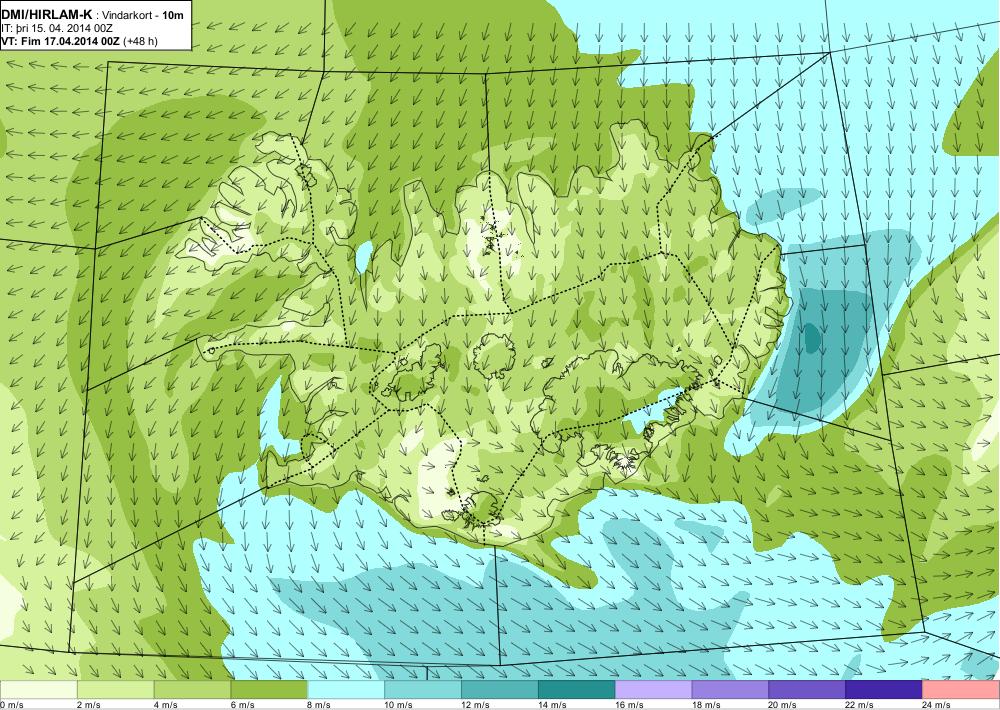Screen dimensions: 1000x710
Task: Click the "IT: þri 15. 04. 2014 00Z" line
Action: [57, 28]
